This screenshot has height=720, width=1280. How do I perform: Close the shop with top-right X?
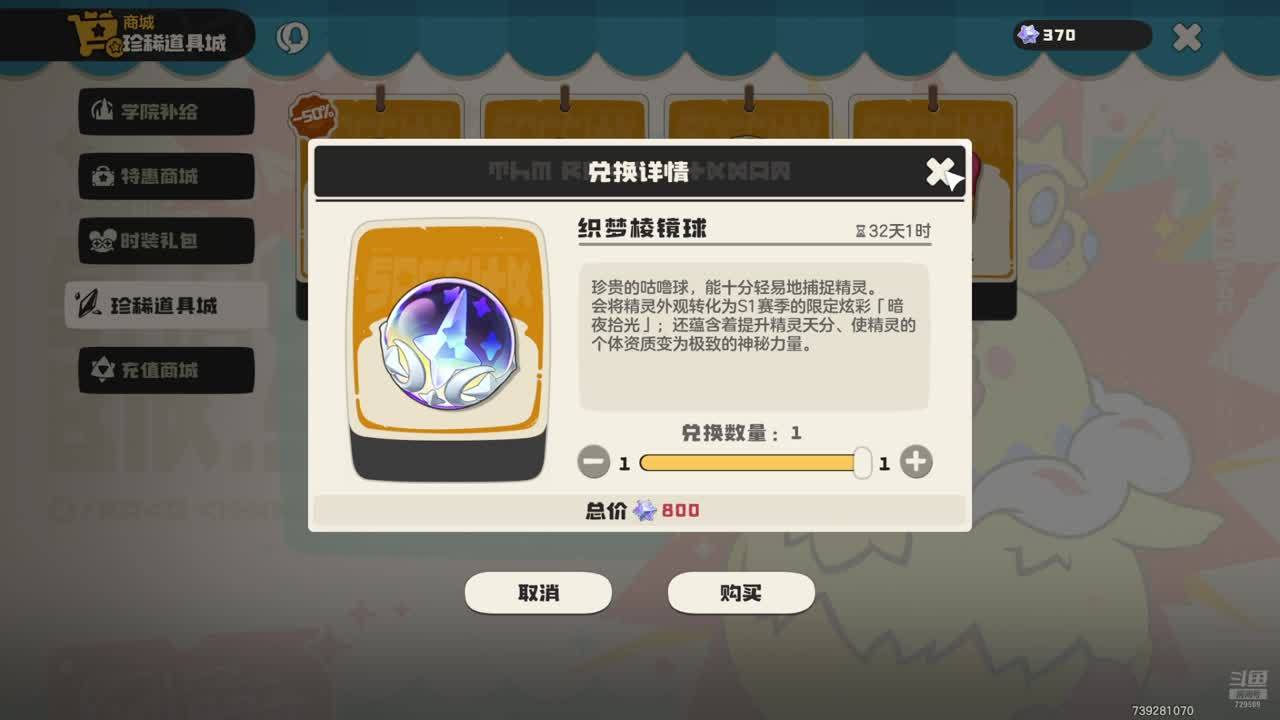[1187, 37]
